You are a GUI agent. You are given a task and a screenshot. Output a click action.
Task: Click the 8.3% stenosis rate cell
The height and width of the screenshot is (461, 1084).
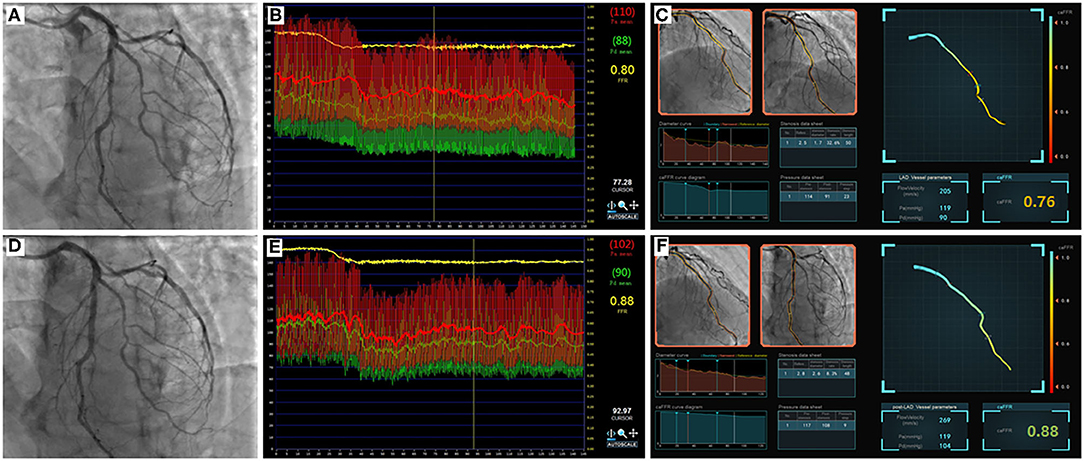tap(834, 376)
